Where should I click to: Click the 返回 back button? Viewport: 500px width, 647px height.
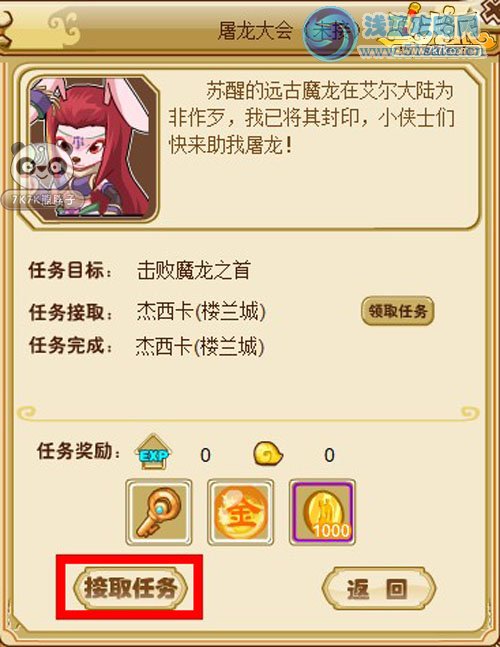tap(378, 588)
